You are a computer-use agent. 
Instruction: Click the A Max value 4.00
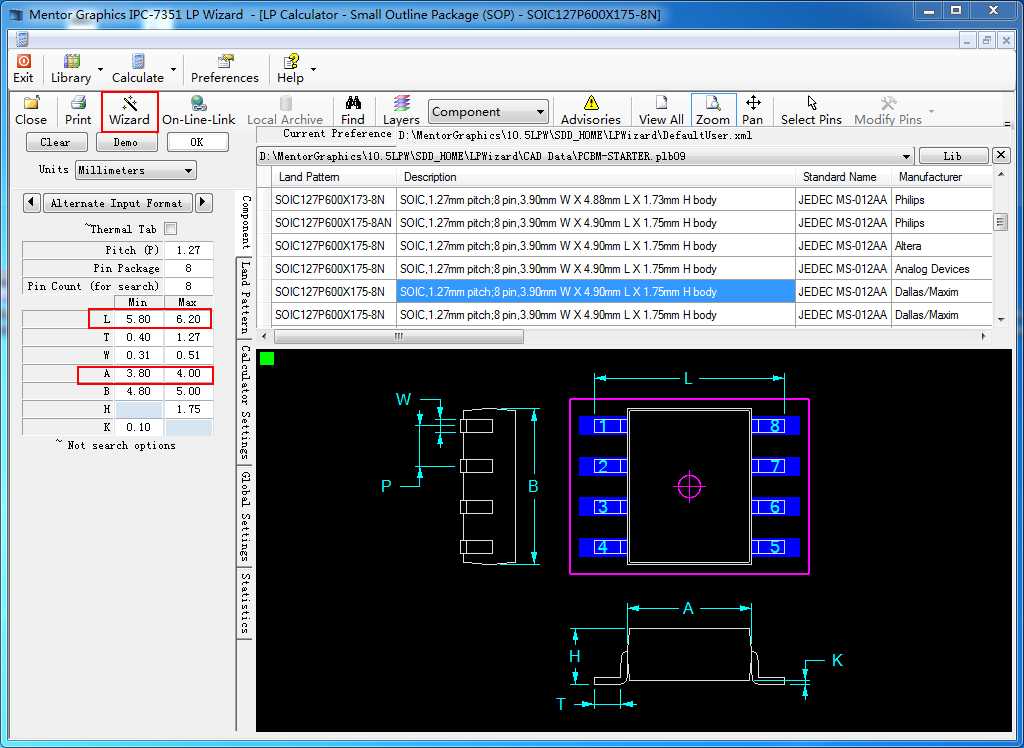[188, 373]
